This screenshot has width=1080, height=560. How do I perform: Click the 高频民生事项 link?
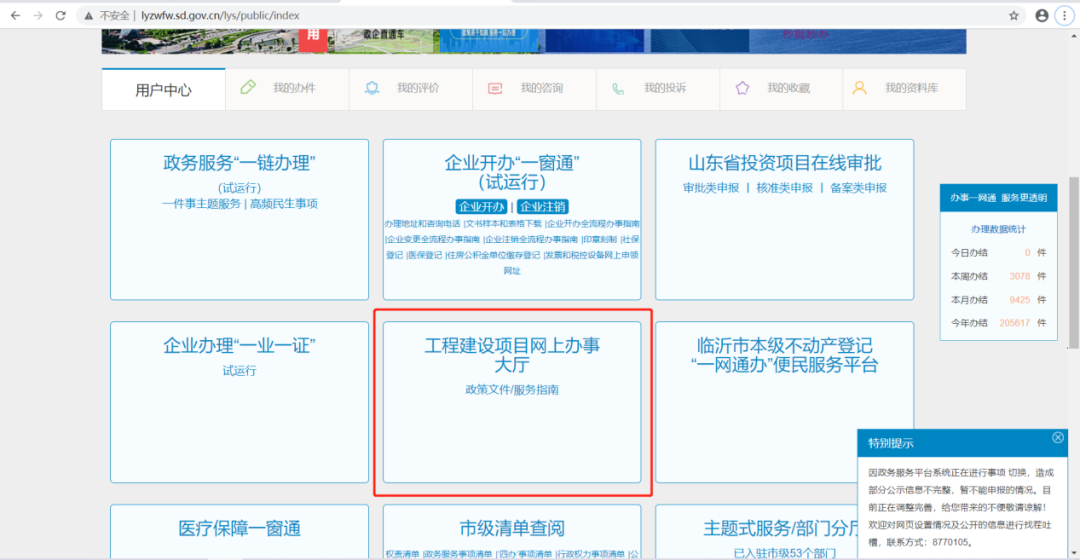[284, 203]
